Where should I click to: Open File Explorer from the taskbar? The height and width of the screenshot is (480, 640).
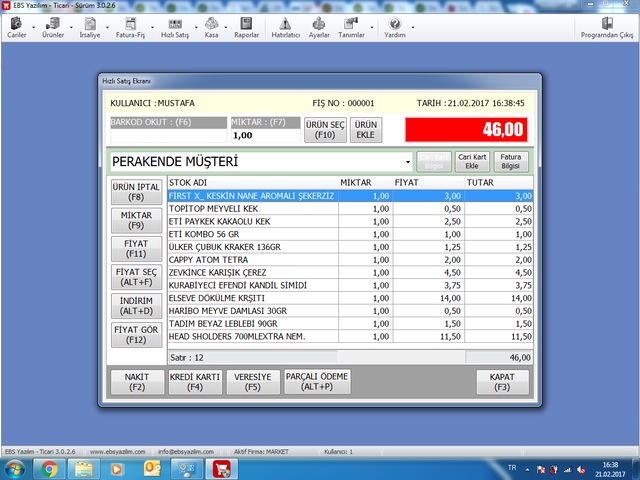(84, 469)
